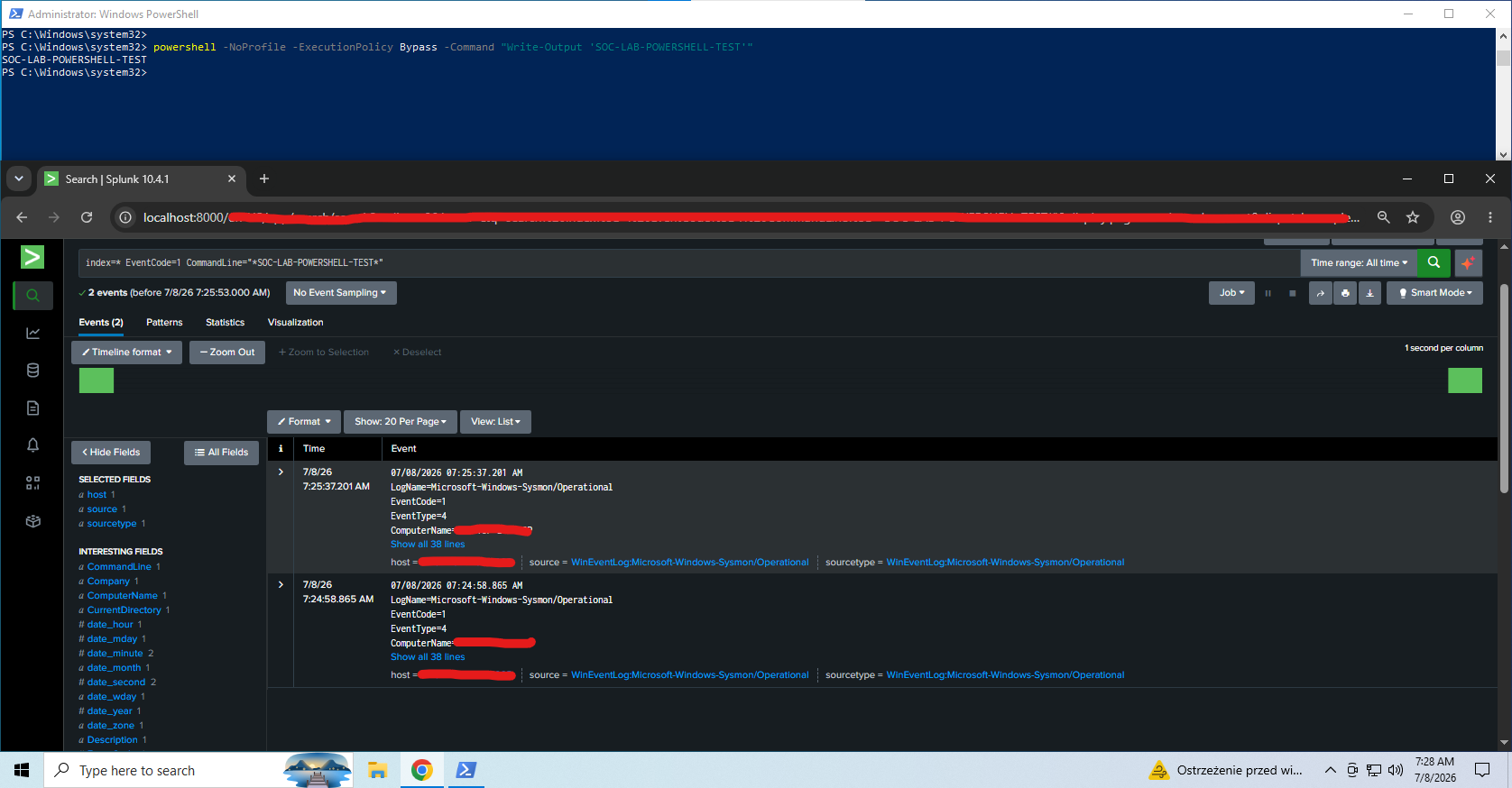Open the Smart Mode dropdown
Viewport: 1512px width, 788px height.
tap(1434, 293)
